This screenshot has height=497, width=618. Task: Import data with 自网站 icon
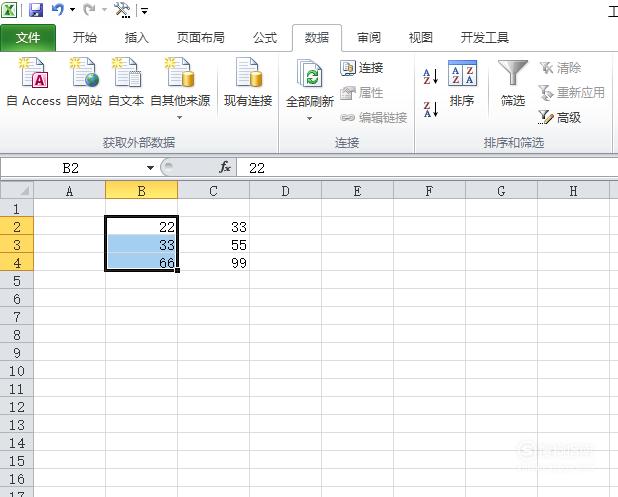point(84,82)
